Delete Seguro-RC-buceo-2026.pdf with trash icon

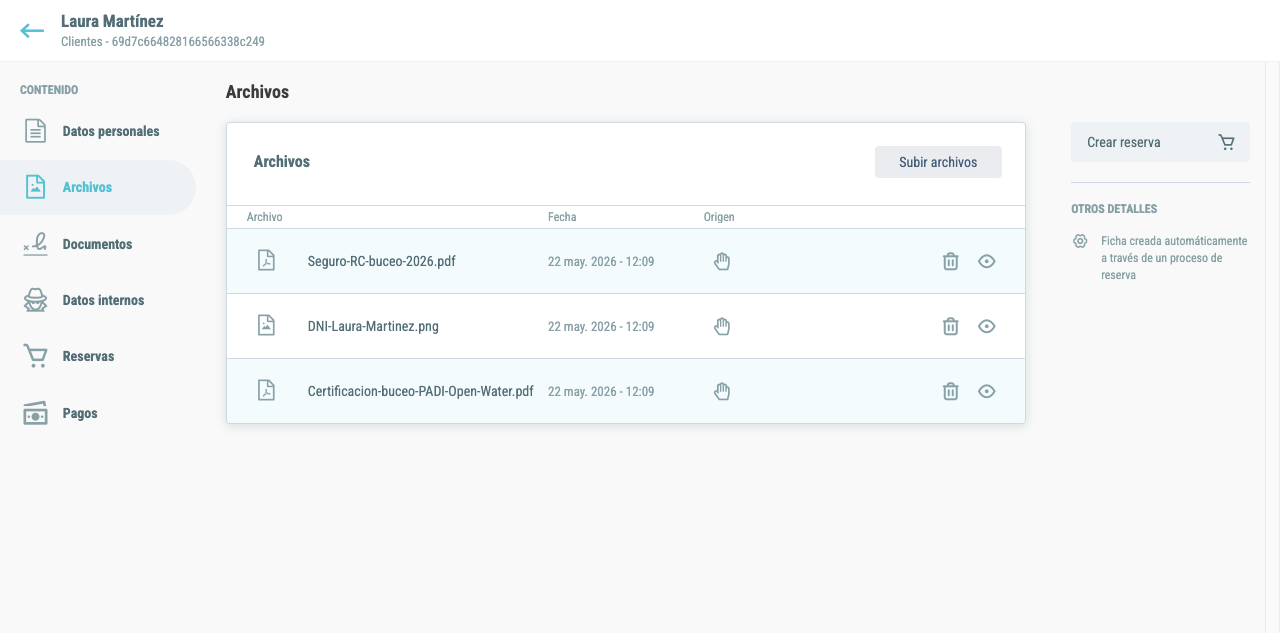click(x=951, y=261)
